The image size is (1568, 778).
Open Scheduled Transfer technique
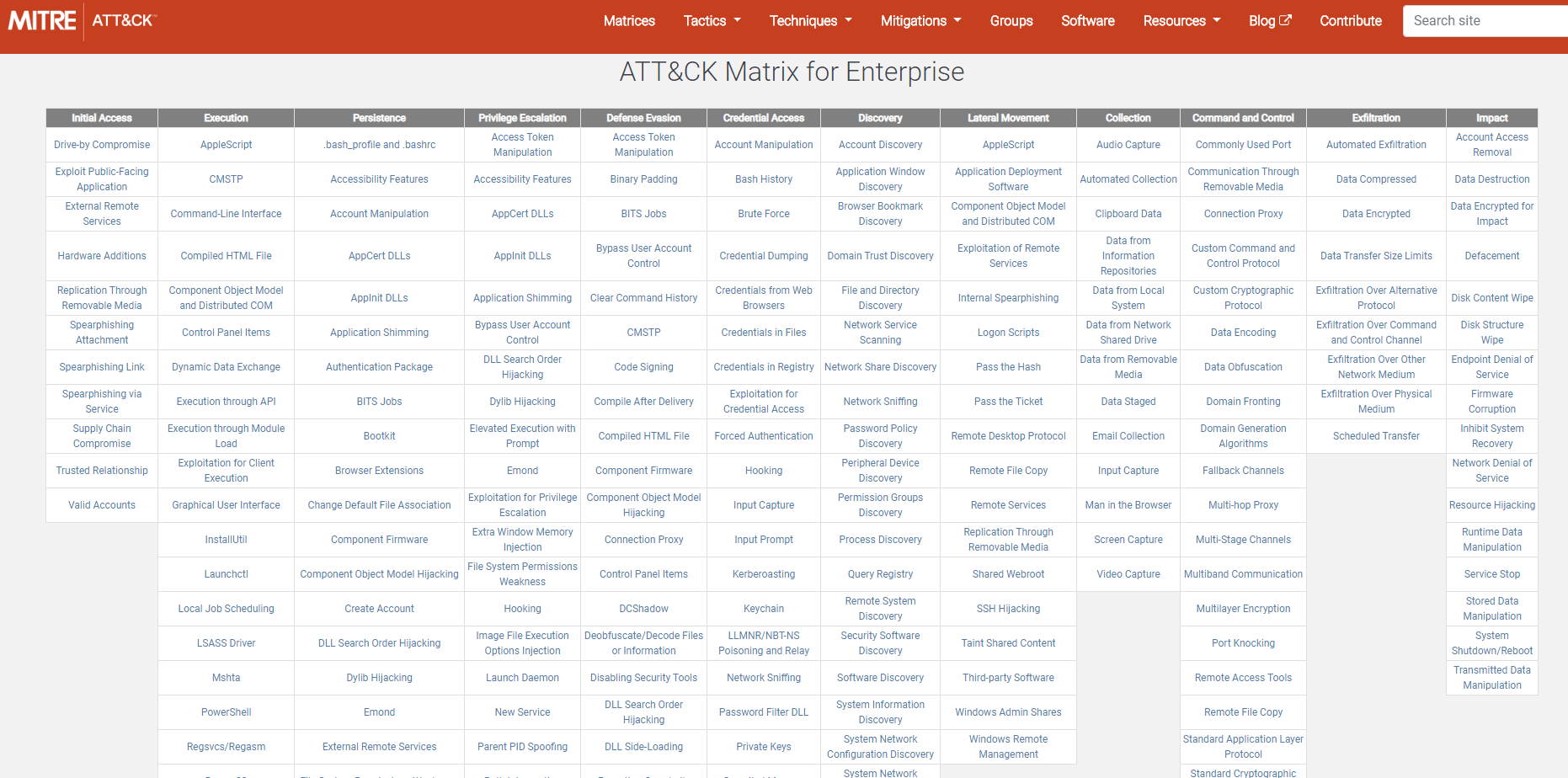pos(1376,436)
